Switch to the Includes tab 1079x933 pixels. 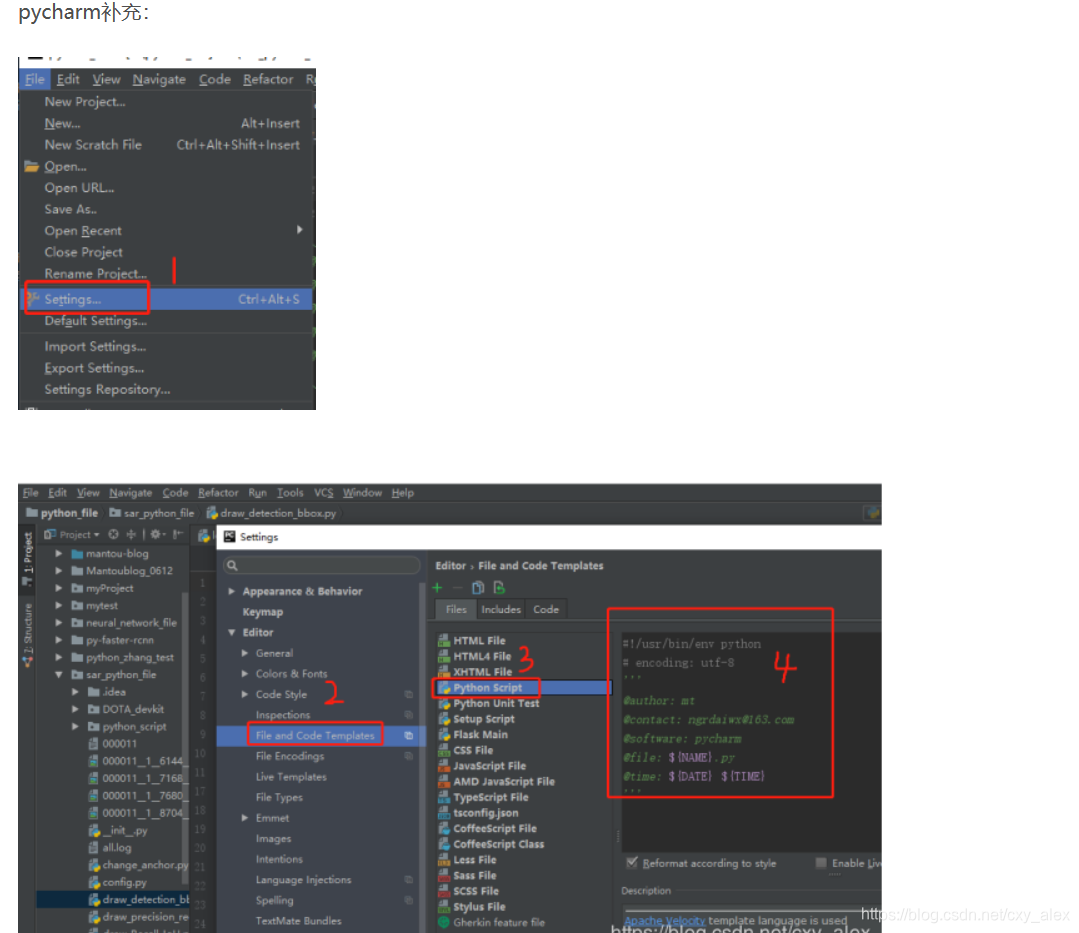tap(501, 610)
